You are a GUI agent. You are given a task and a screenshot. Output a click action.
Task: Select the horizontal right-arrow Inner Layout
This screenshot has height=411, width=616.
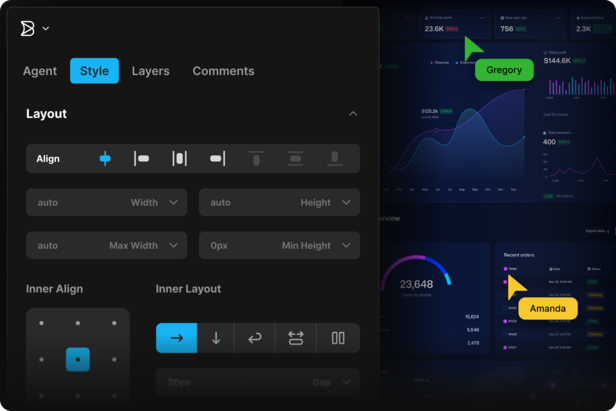(x=176, y=338)
